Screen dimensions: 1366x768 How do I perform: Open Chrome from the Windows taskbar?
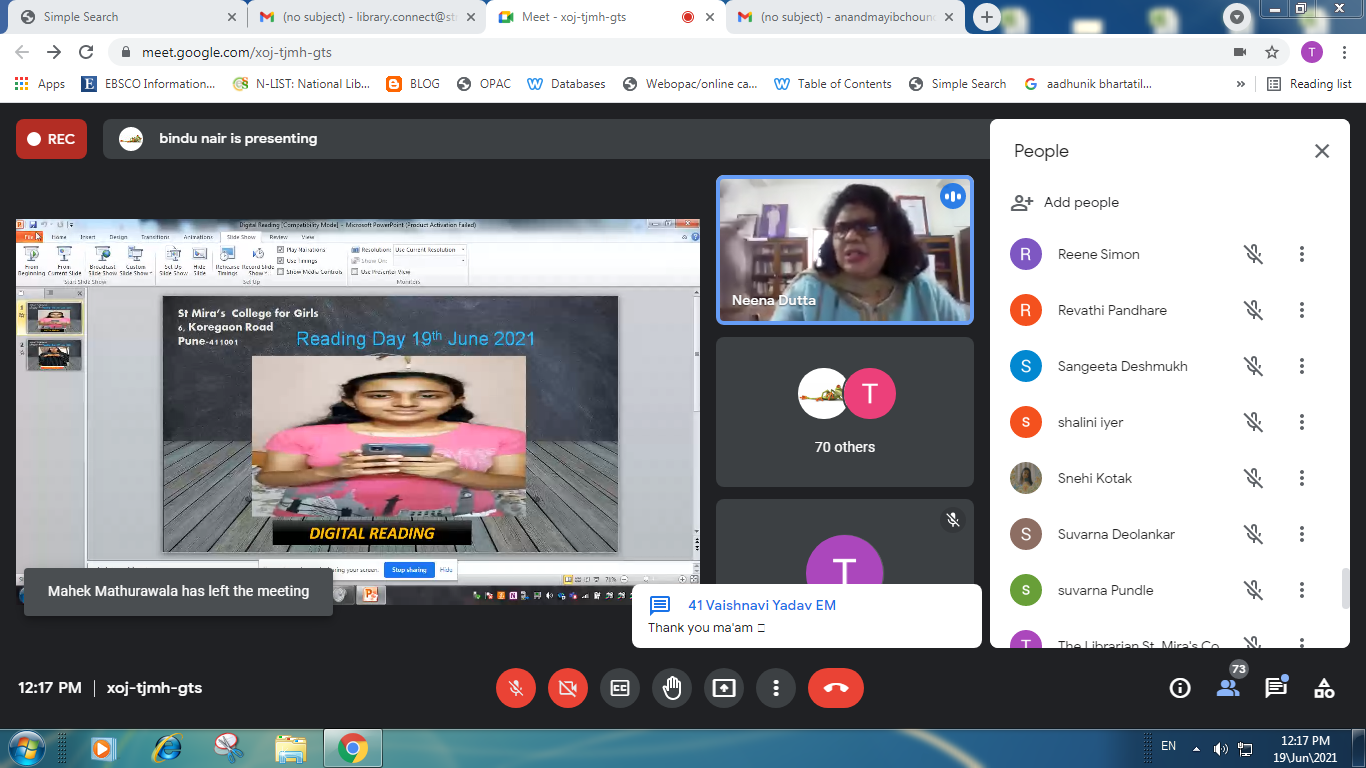click(x=352, y=747)
